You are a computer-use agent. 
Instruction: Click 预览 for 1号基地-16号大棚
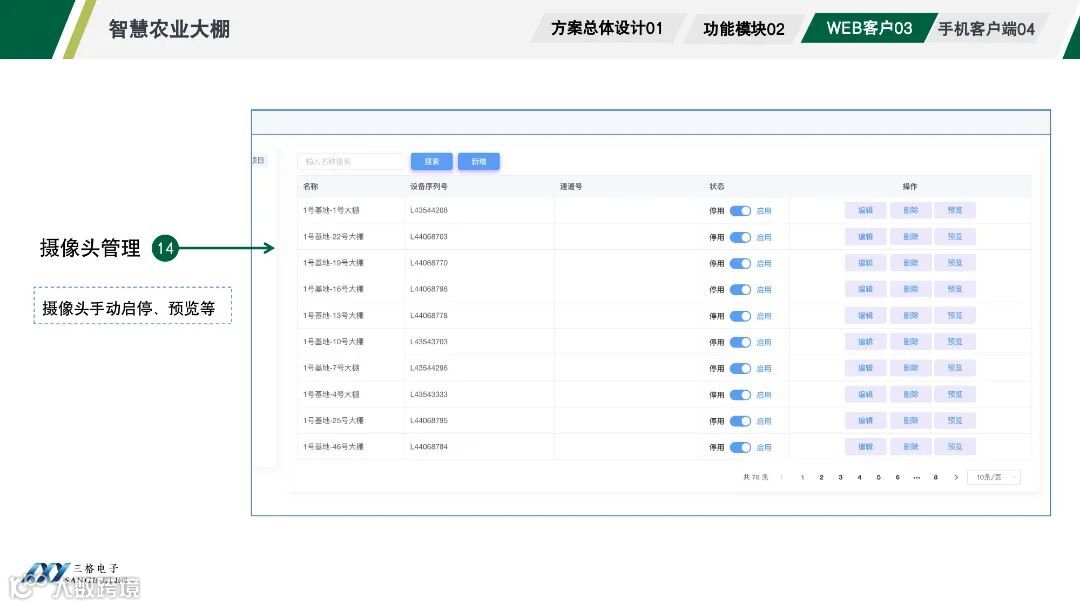[955, 289]
